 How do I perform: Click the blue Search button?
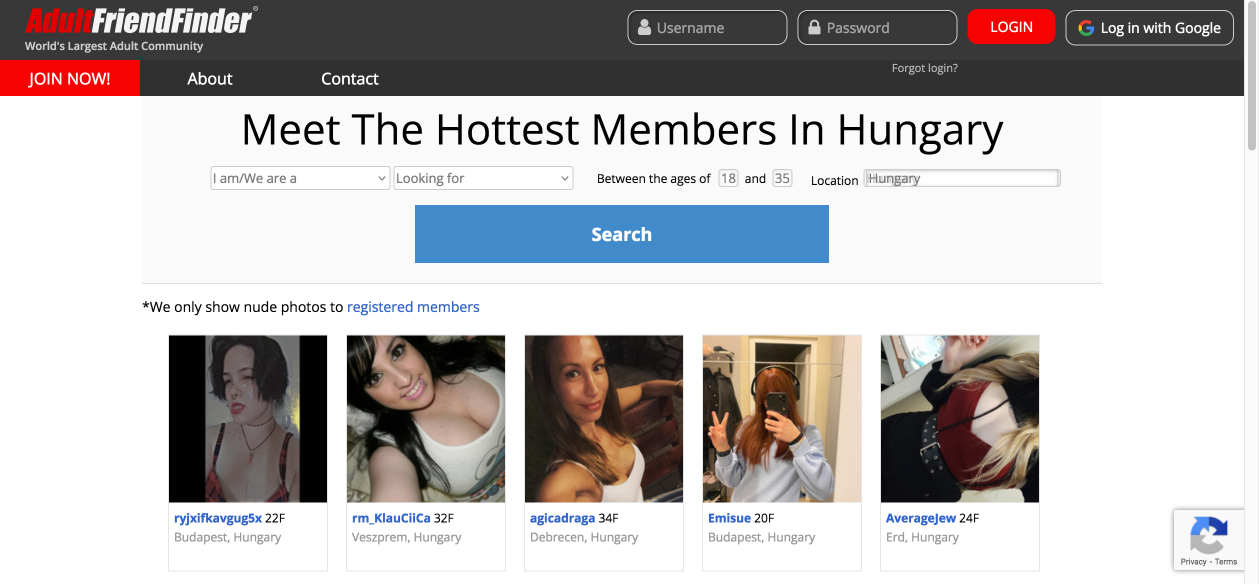pos(621,233)
